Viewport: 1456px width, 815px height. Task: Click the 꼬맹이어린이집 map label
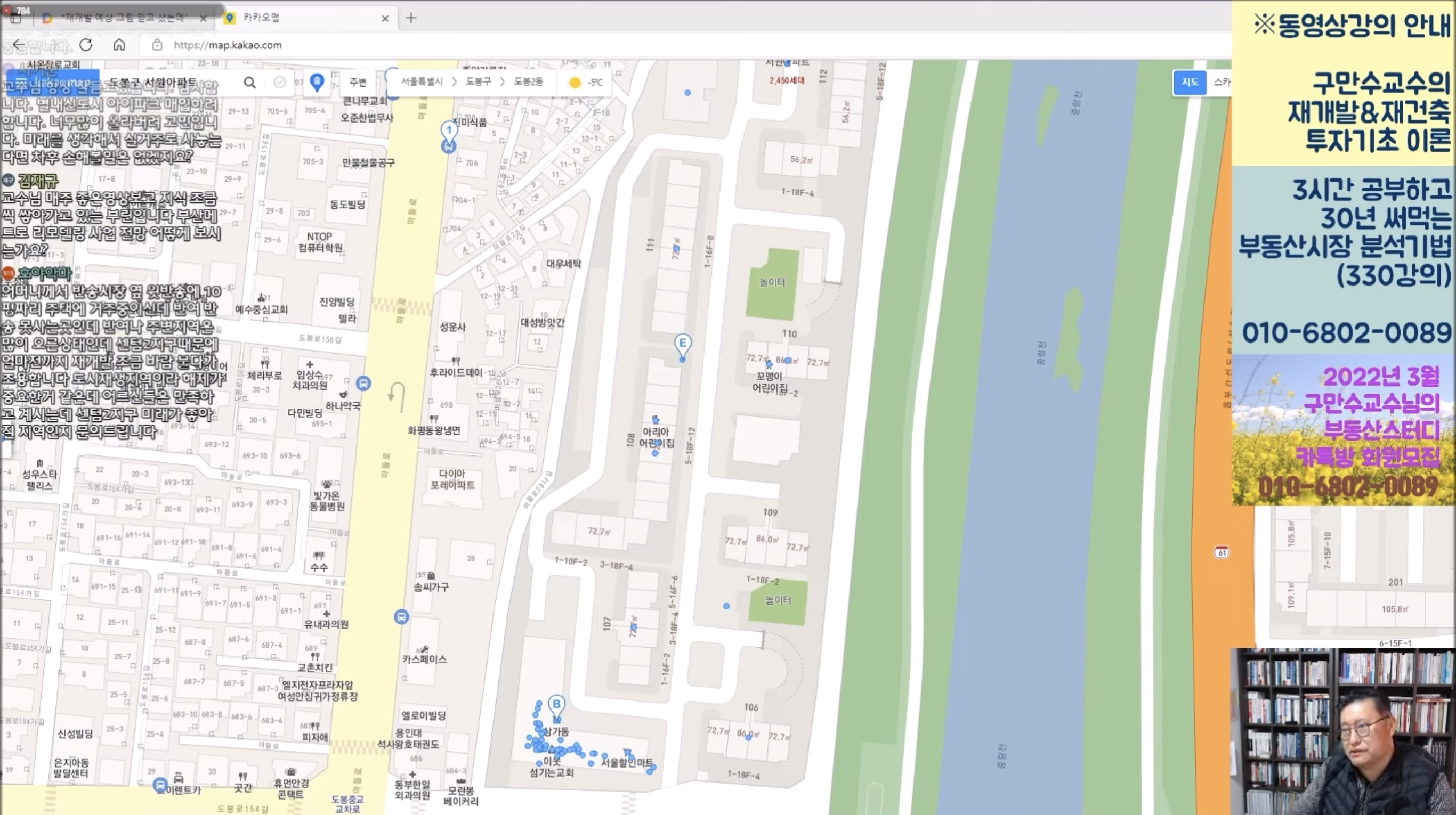point(769,382)
